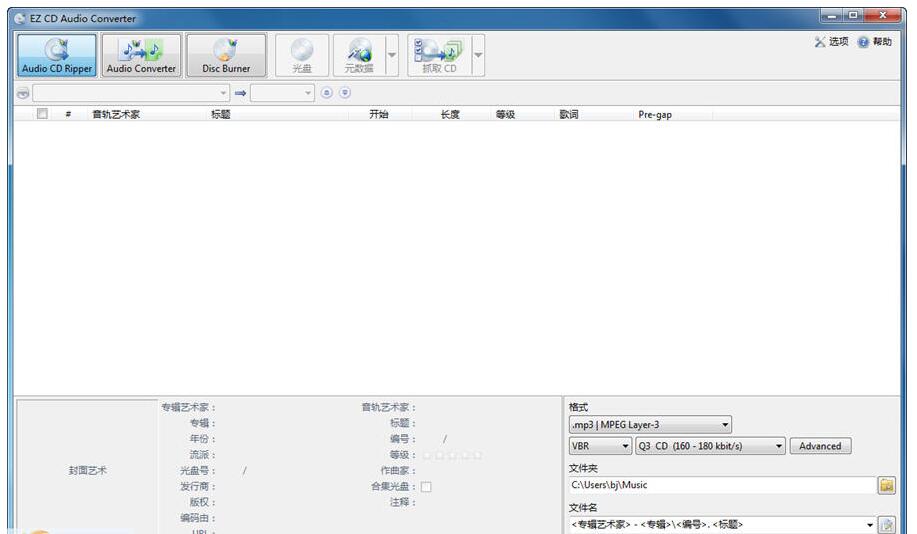Click the 元数据 metadata icon

point(358,56)
